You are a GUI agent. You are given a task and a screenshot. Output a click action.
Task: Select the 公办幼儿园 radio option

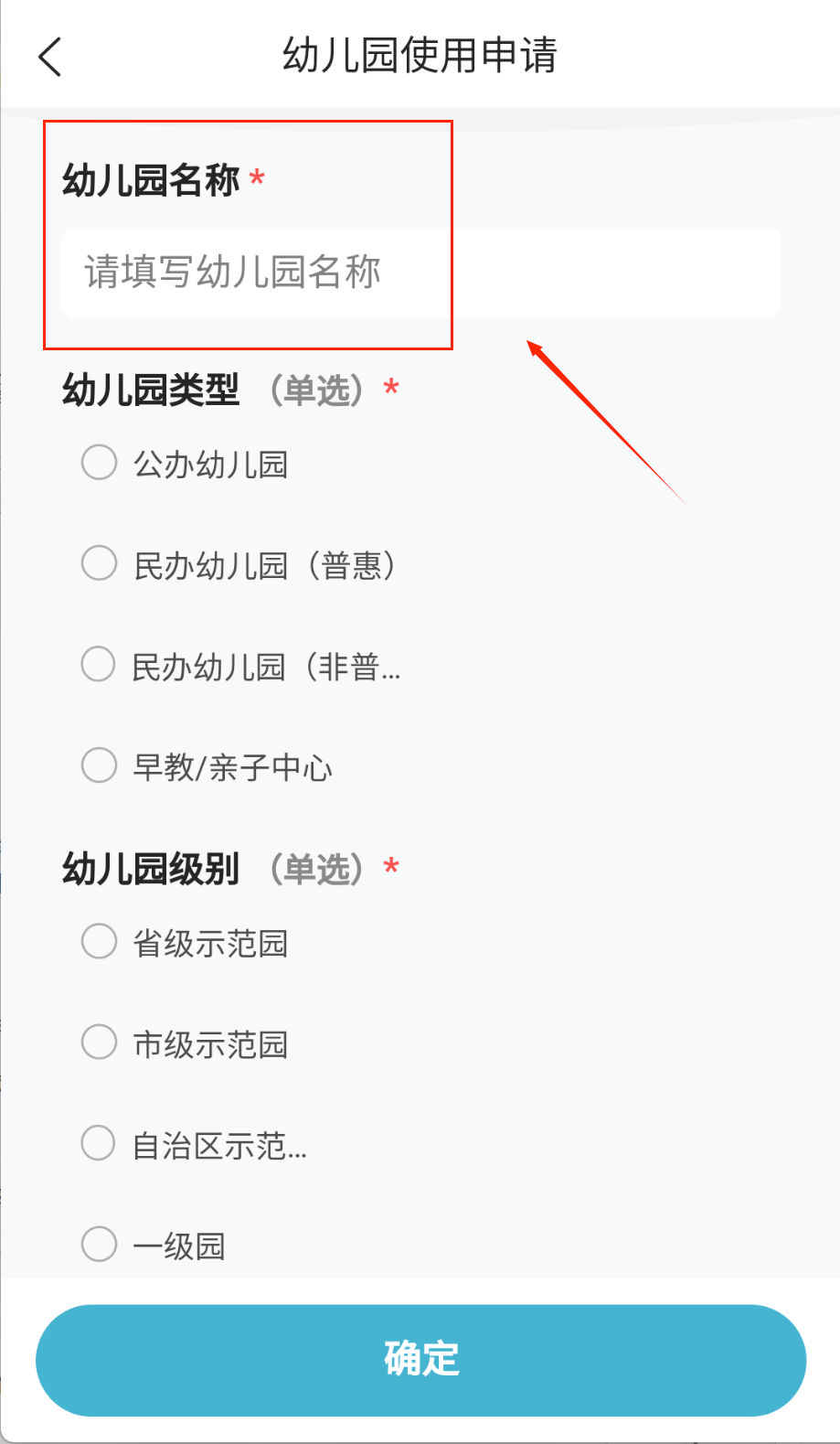pyautogui.click(x=99, y=463)
